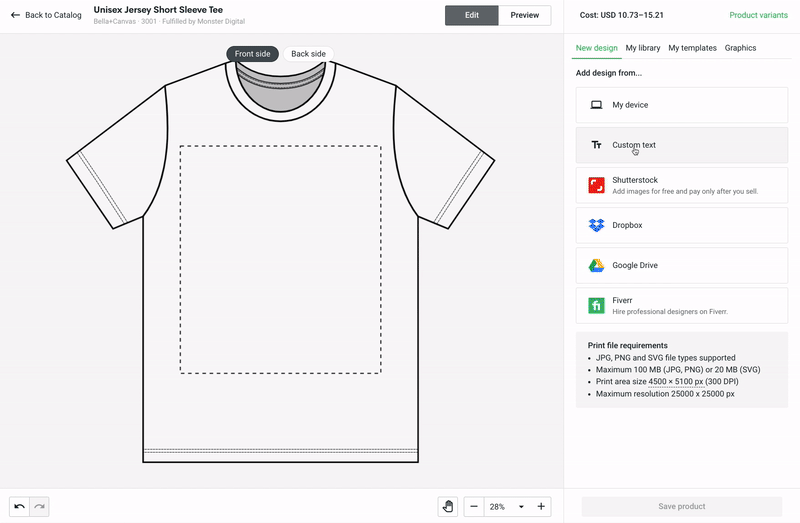The width and height of the screenshot is (800, 523).
Task: Add design from My device
Action: (x=682, y=105)
